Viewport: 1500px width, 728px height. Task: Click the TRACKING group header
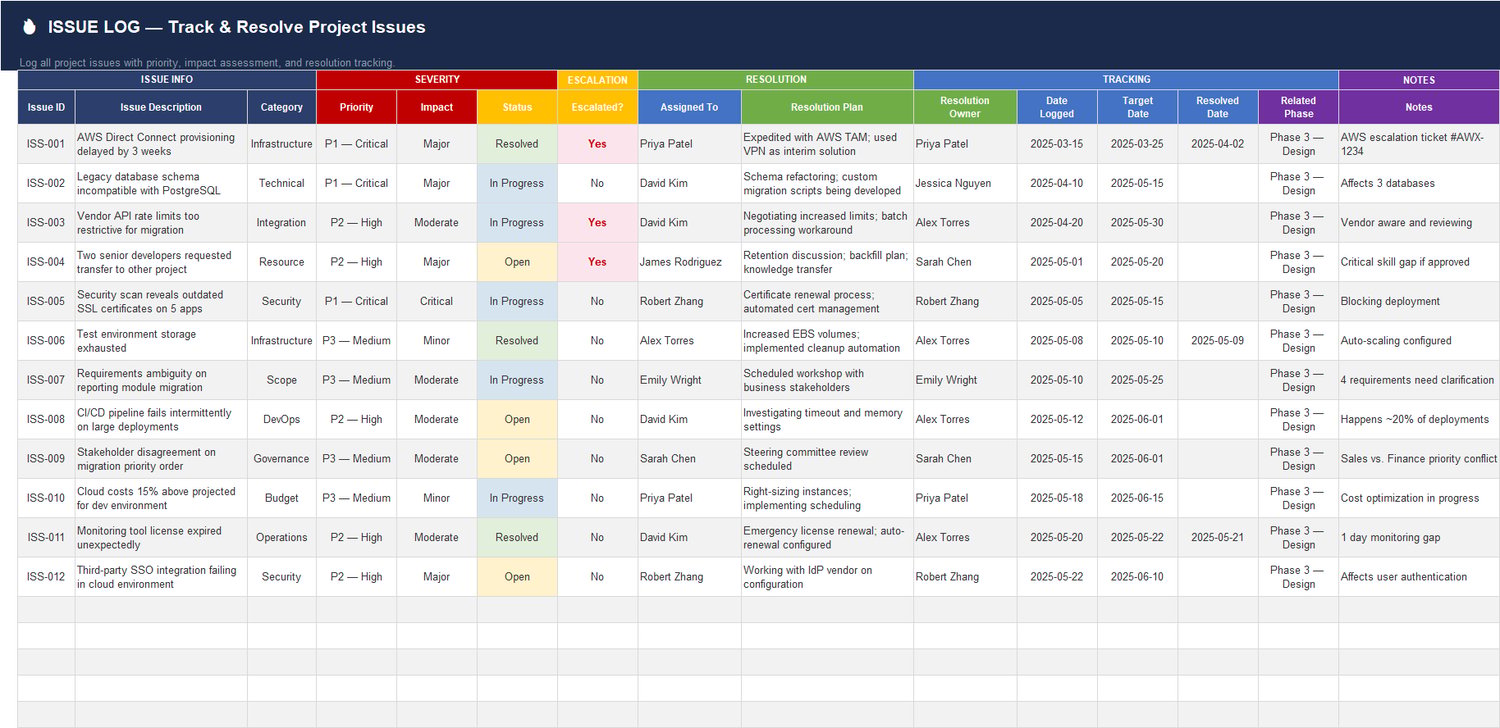tap(1126, 80)
